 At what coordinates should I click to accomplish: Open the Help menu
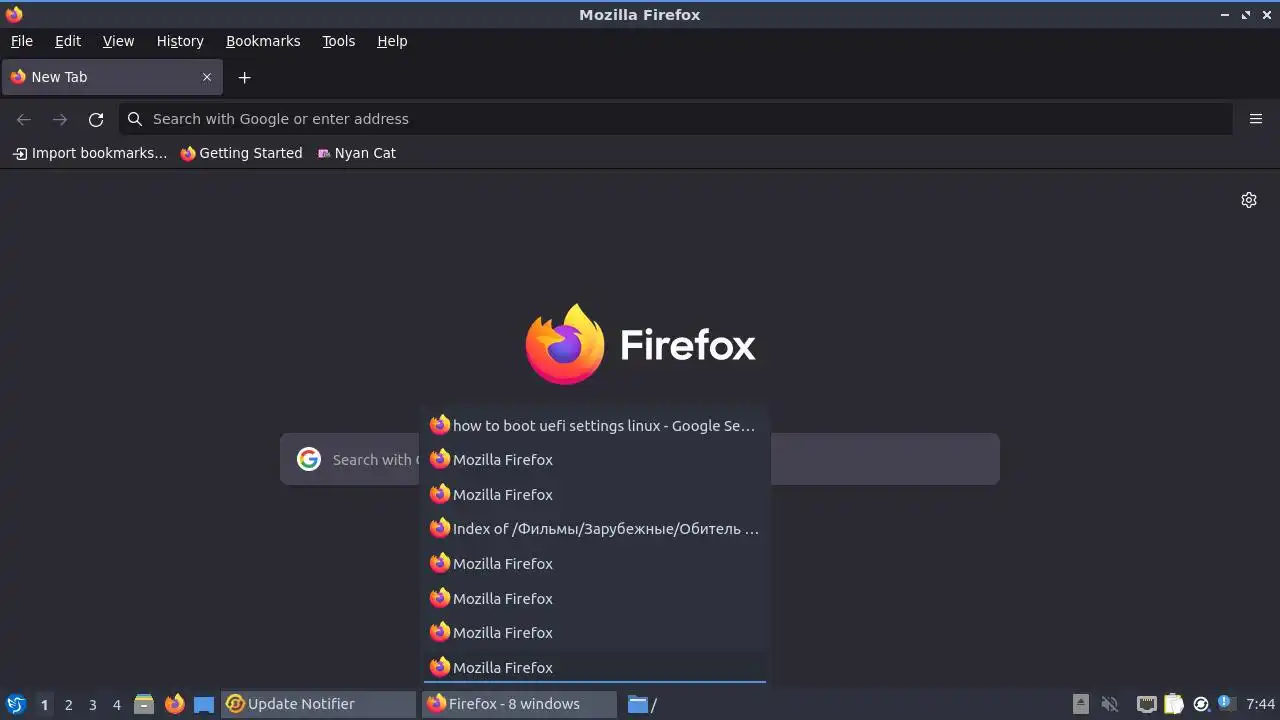(x=392, y=41)
